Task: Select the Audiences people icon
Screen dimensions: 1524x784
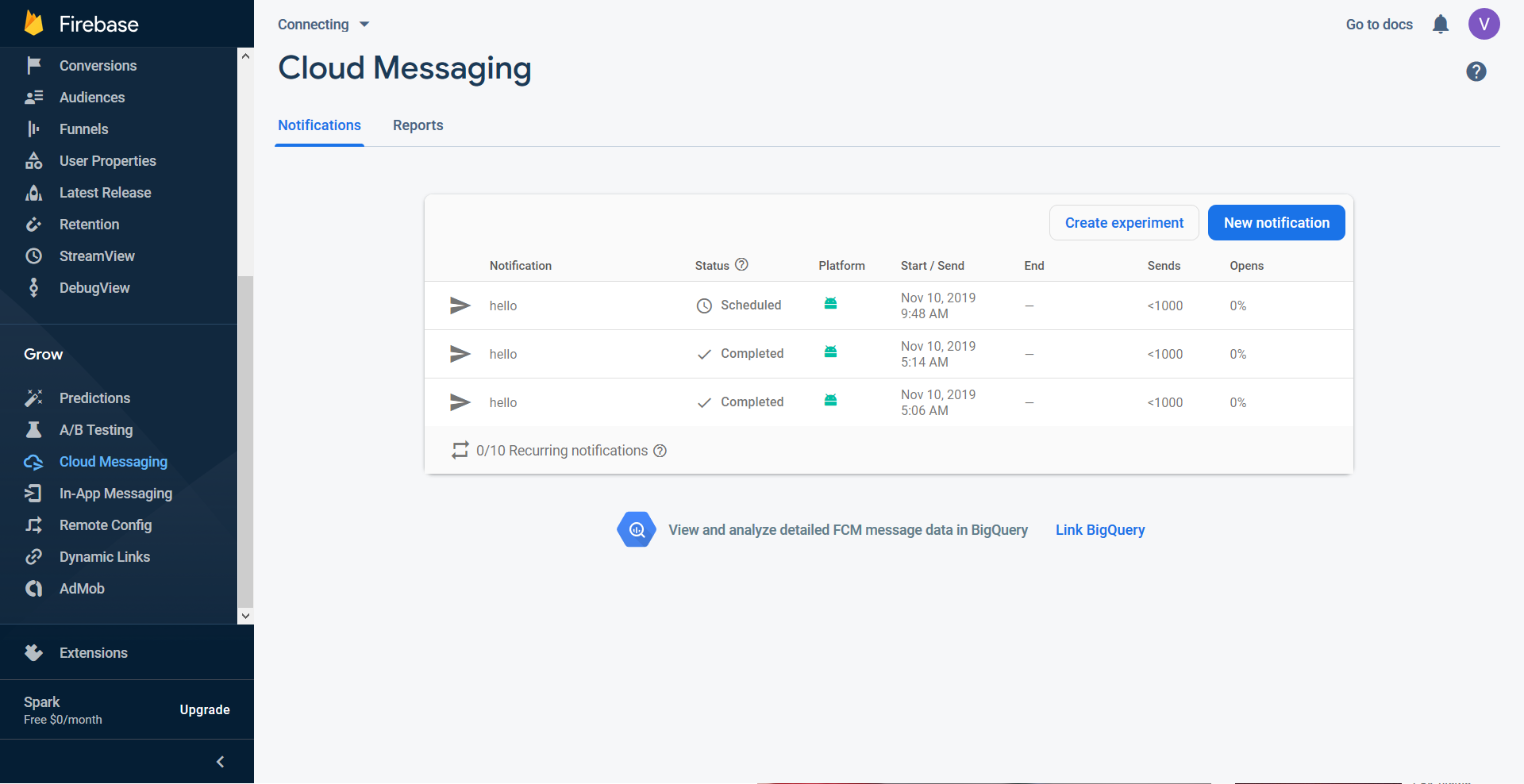Action: click(33, 97)
